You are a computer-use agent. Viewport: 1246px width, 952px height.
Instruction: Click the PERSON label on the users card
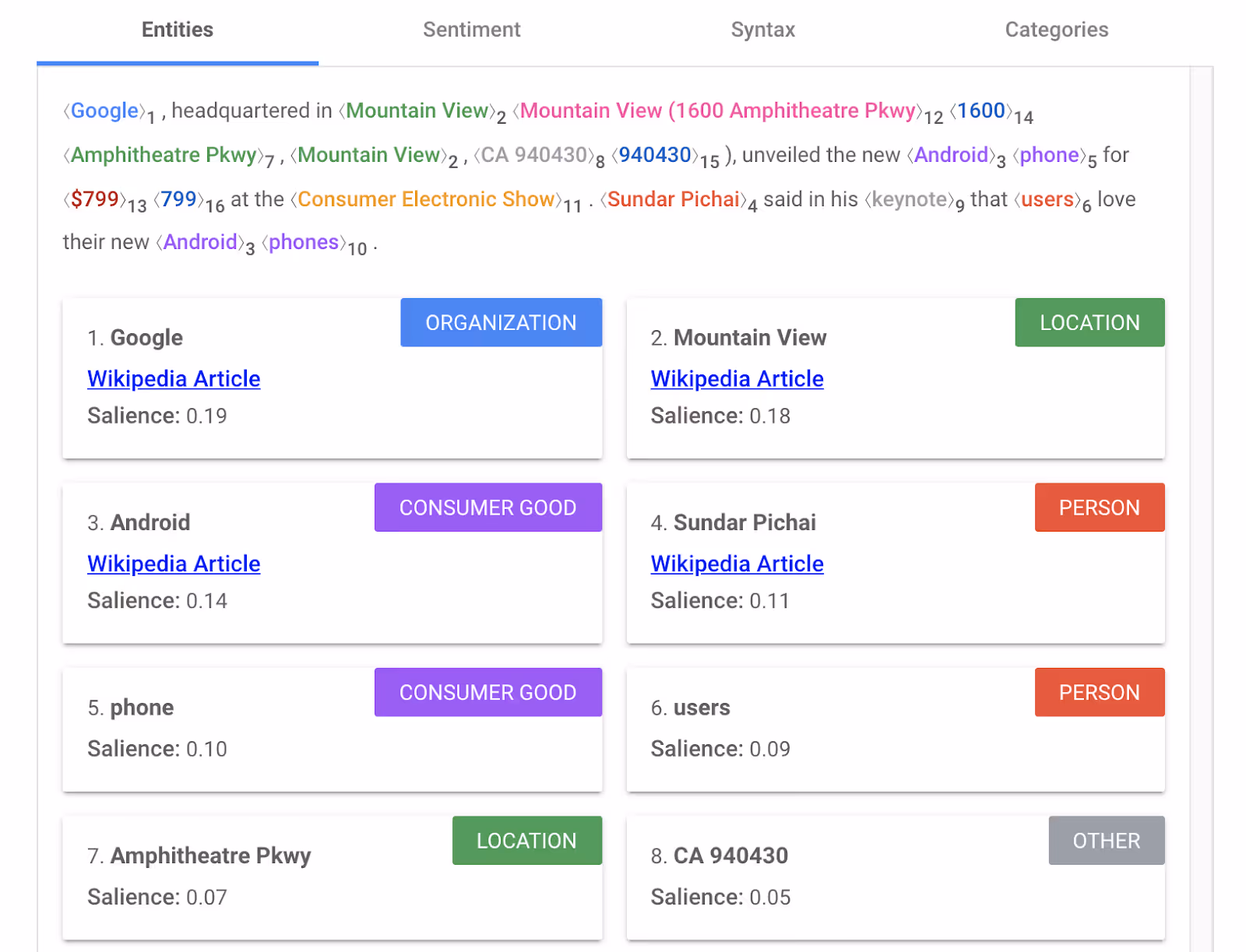tap(1099, 692)
